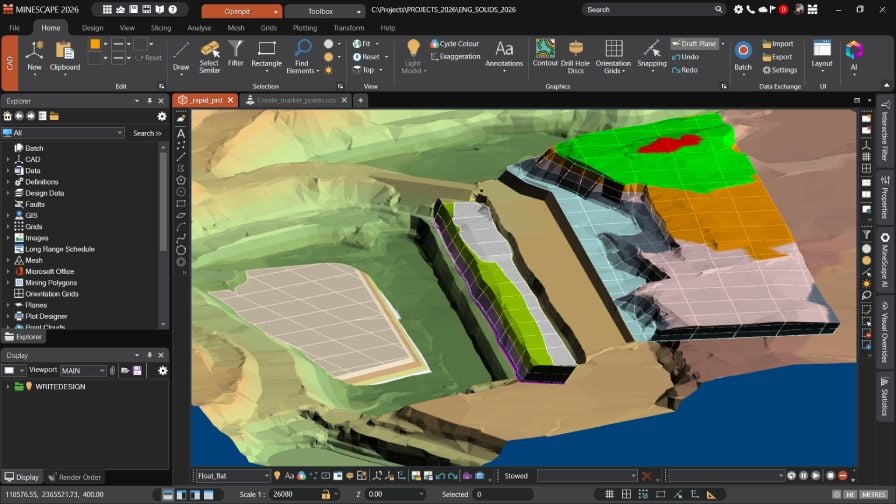Image resolution: width=896 pixels, height=504 pixels.
Task: Toggle the status bar grid icon
Action: (609, 494)
